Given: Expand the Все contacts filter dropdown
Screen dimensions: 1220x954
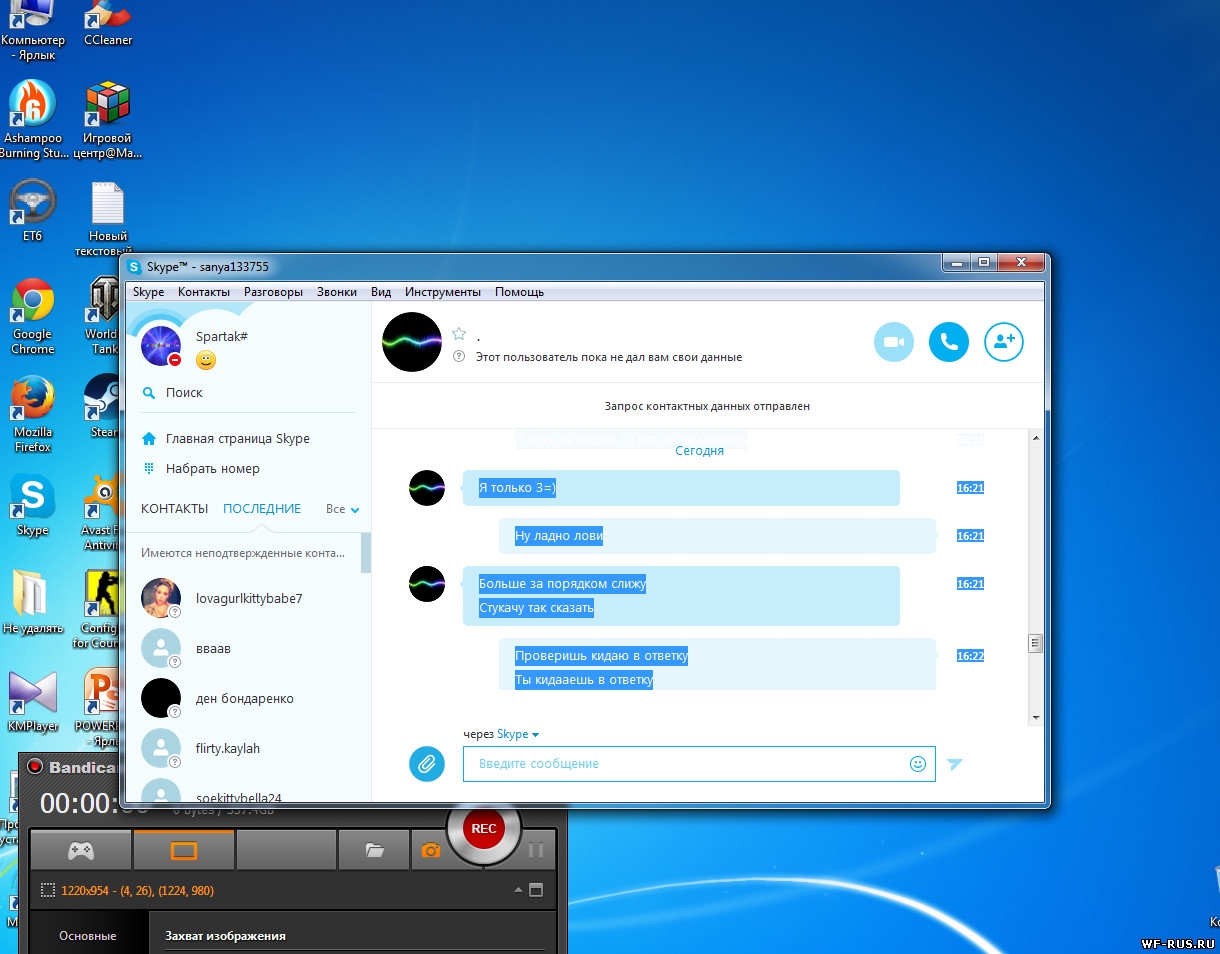Looking at the screenshot, I should click(x=342, y=509).
